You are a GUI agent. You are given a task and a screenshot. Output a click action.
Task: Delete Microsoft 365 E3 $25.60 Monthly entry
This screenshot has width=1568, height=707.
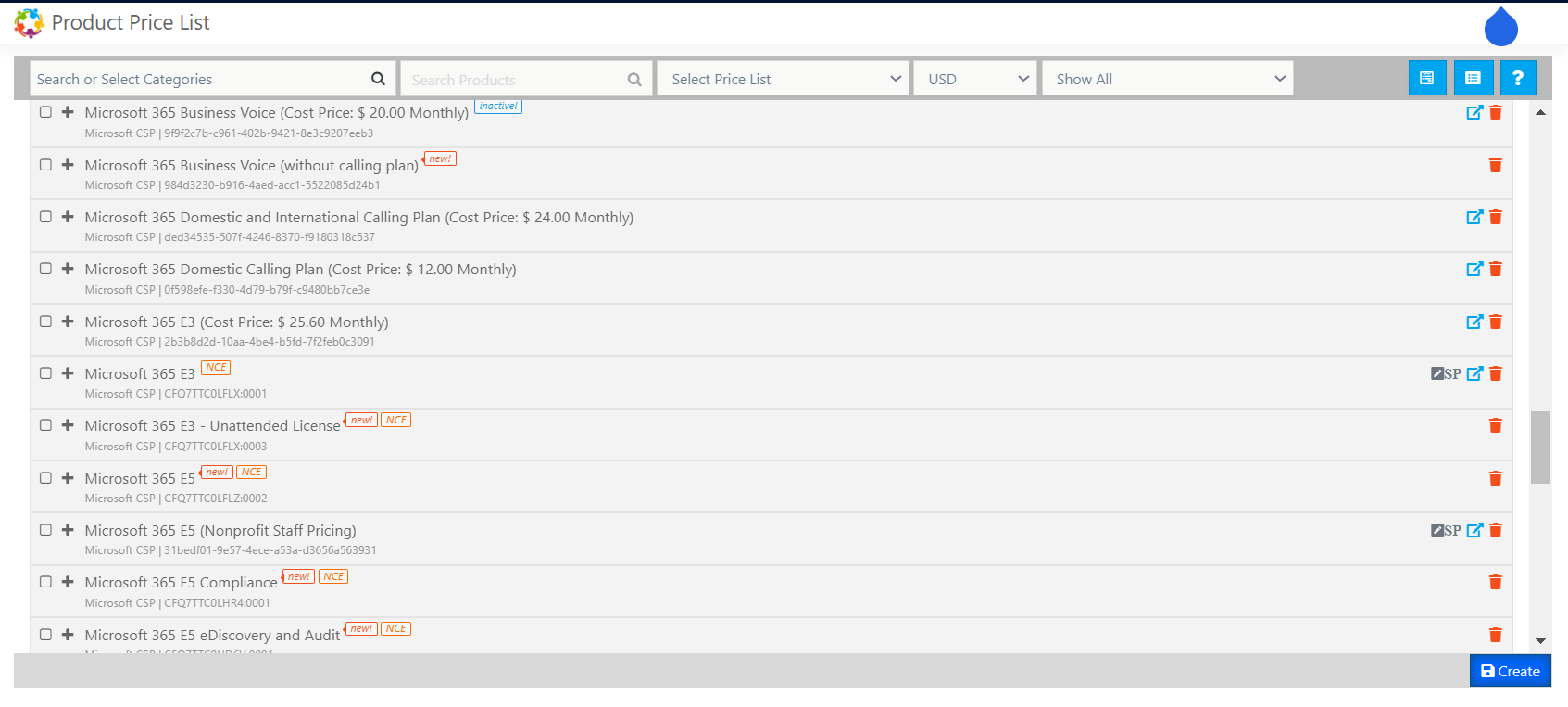(1496, 322)
